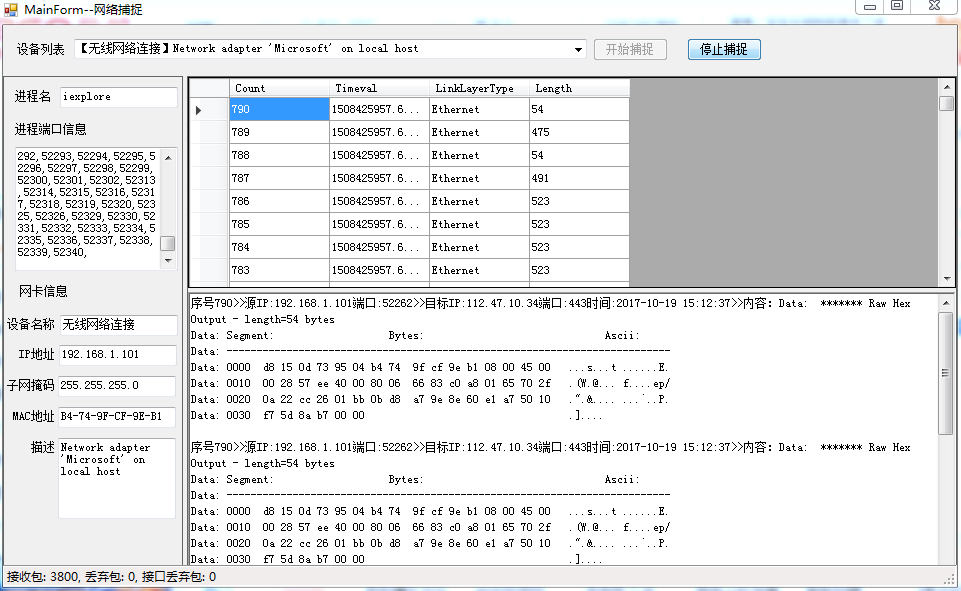Image resolution: width=961 pixels, height=591 pixels.
Task: Click the 设备列表 label
Action: (40, 50)
